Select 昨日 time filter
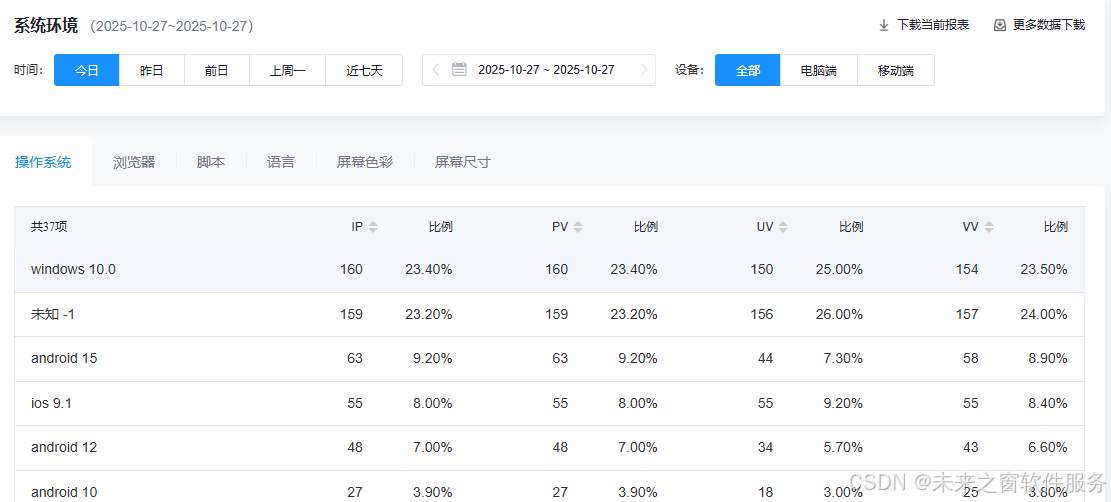Screen dimensions: 1111x502 point(152,70)
